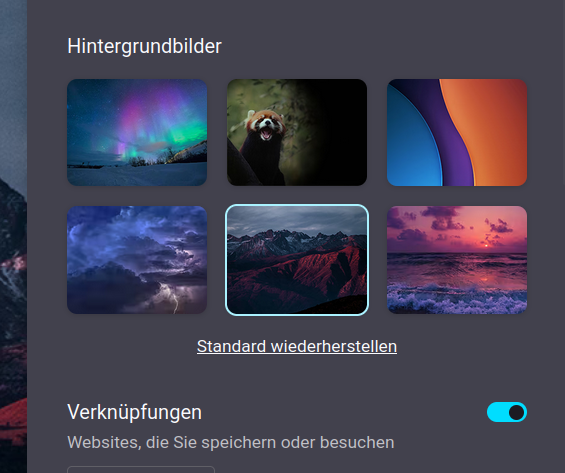Image resolution: width=565 pixels, height=473 pixels.
Task: Disable the Verknüpfungen toggle switch
Action: point(507,412)
